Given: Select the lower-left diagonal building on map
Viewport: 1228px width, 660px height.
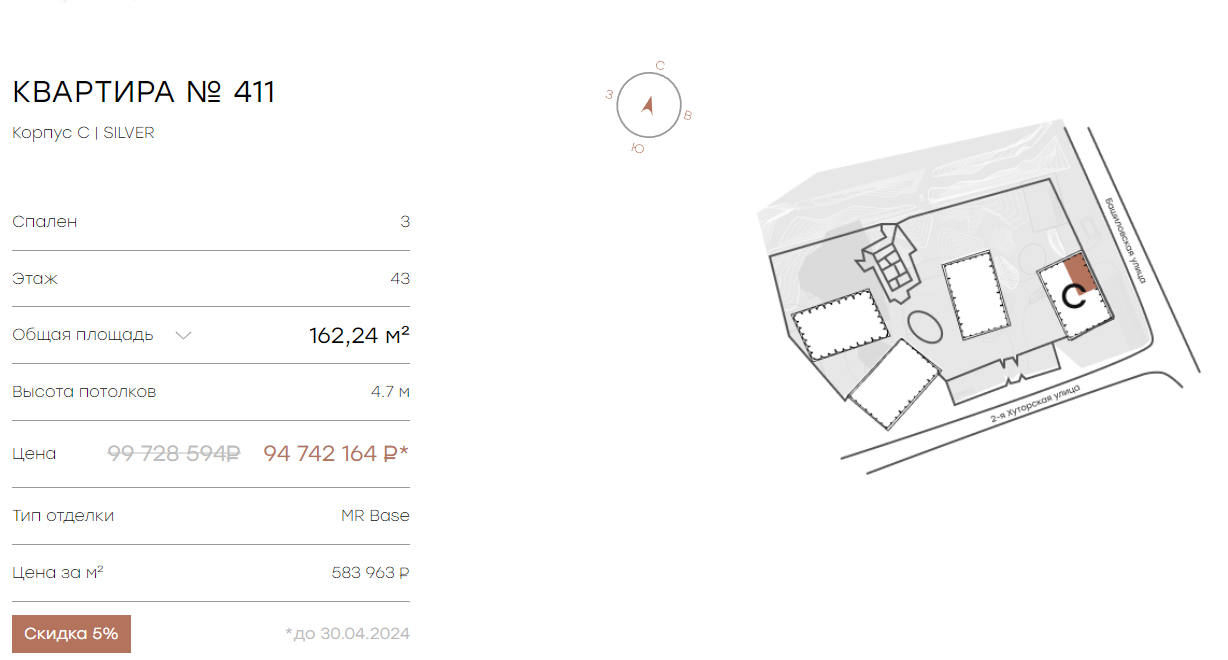Looking at the screenshot, I should click(895, 384).
